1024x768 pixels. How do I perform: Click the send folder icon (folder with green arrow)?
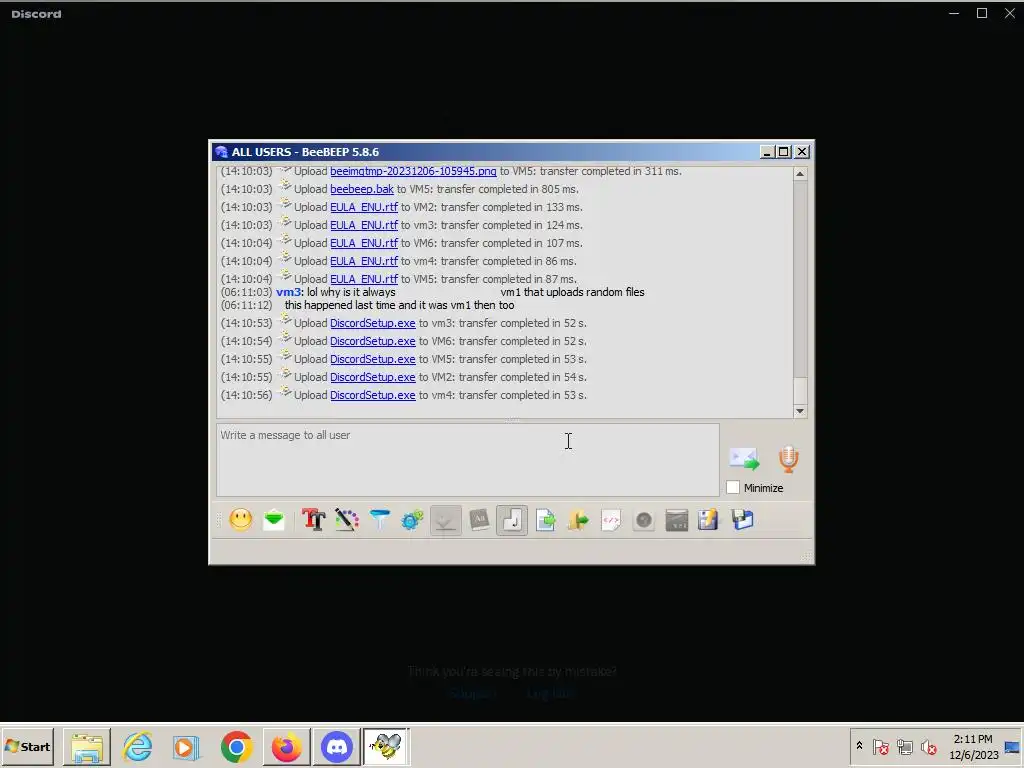(578, 520)
